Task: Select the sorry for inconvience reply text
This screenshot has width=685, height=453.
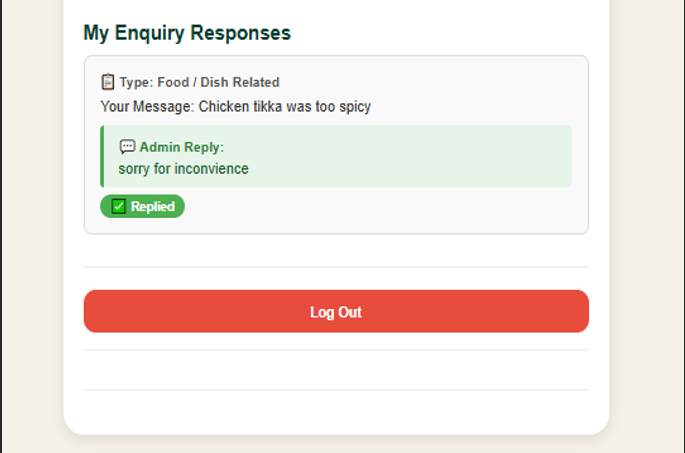Action: click(183, 169)
